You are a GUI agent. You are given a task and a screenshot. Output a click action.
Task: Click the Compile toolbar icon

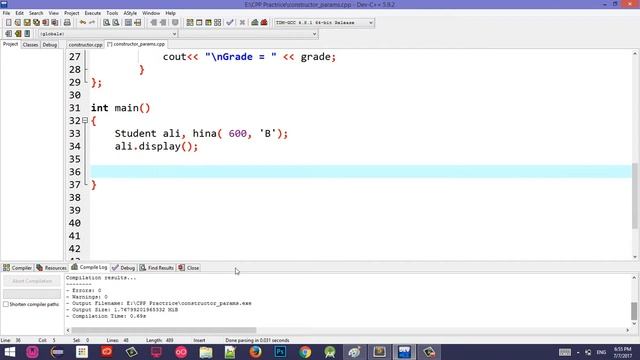point(190,23)
